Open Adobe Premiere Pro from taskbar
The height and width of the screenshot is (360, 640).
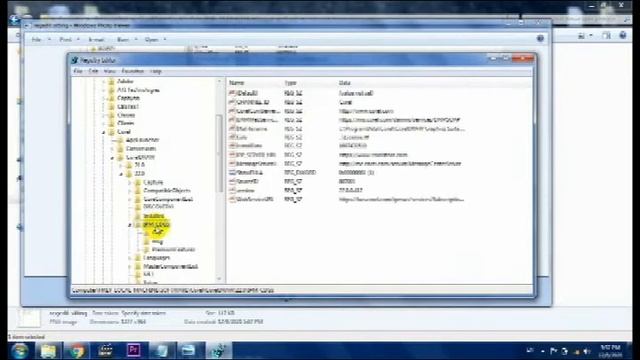coord(133,351)
